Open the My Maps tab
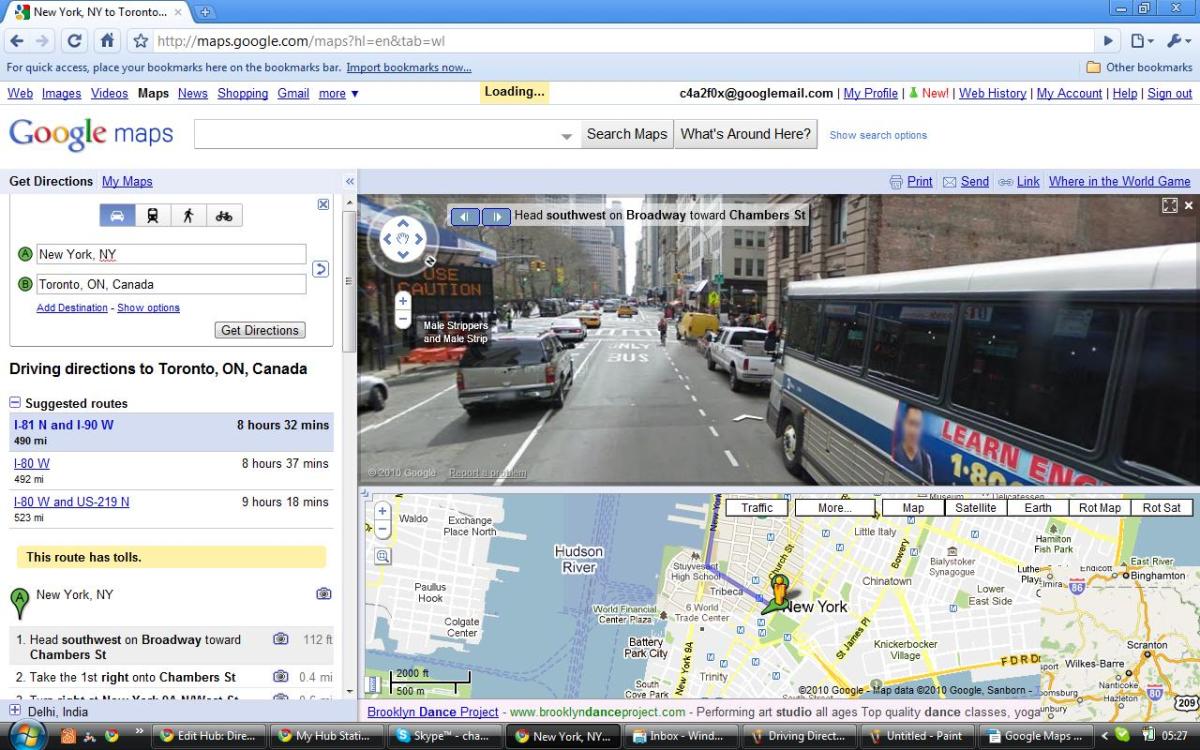This screenshot has width=1200, height=750. pyautogui.click(x=127, y=181)
